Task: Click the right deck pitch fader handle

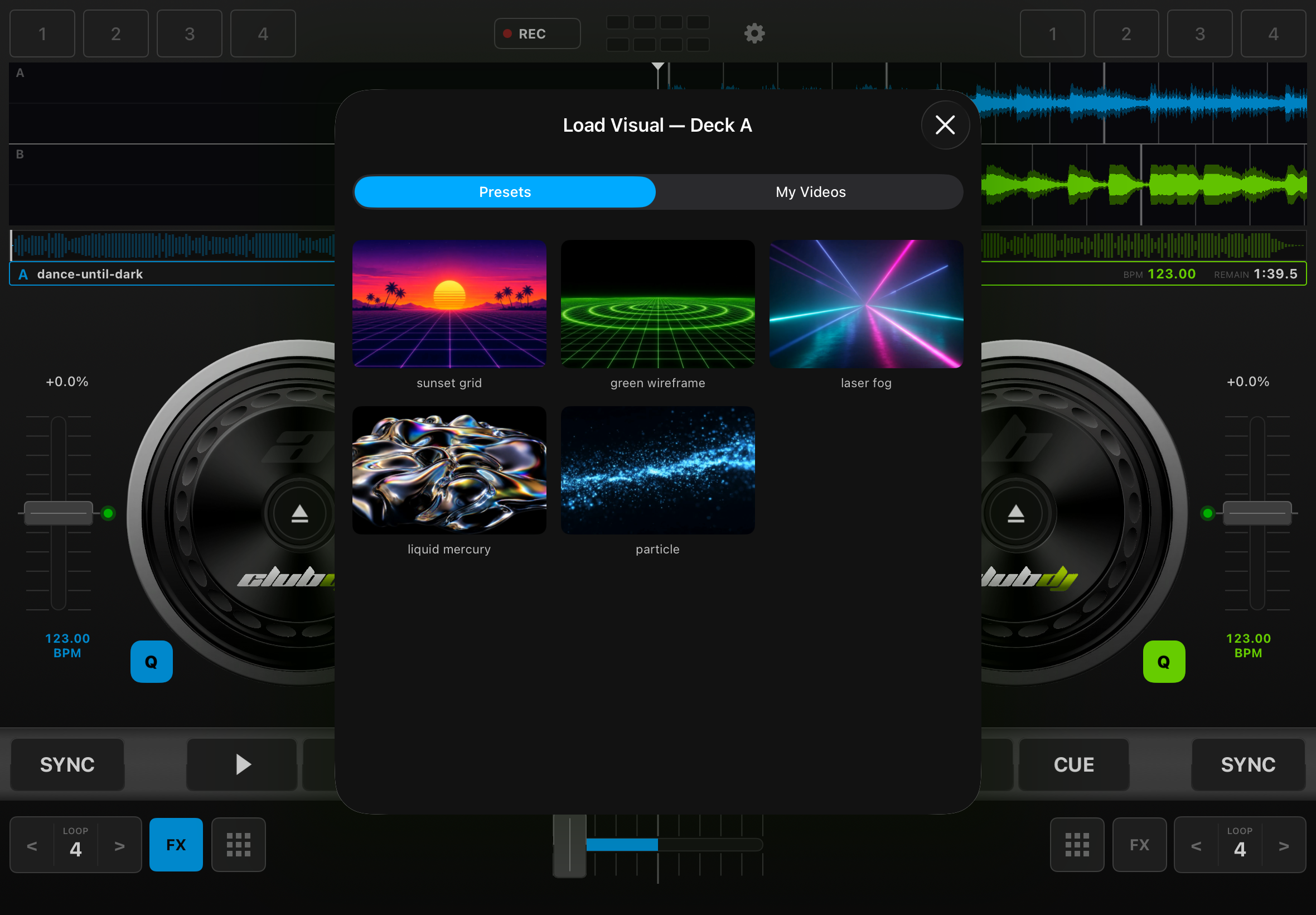Action: 1257,513
